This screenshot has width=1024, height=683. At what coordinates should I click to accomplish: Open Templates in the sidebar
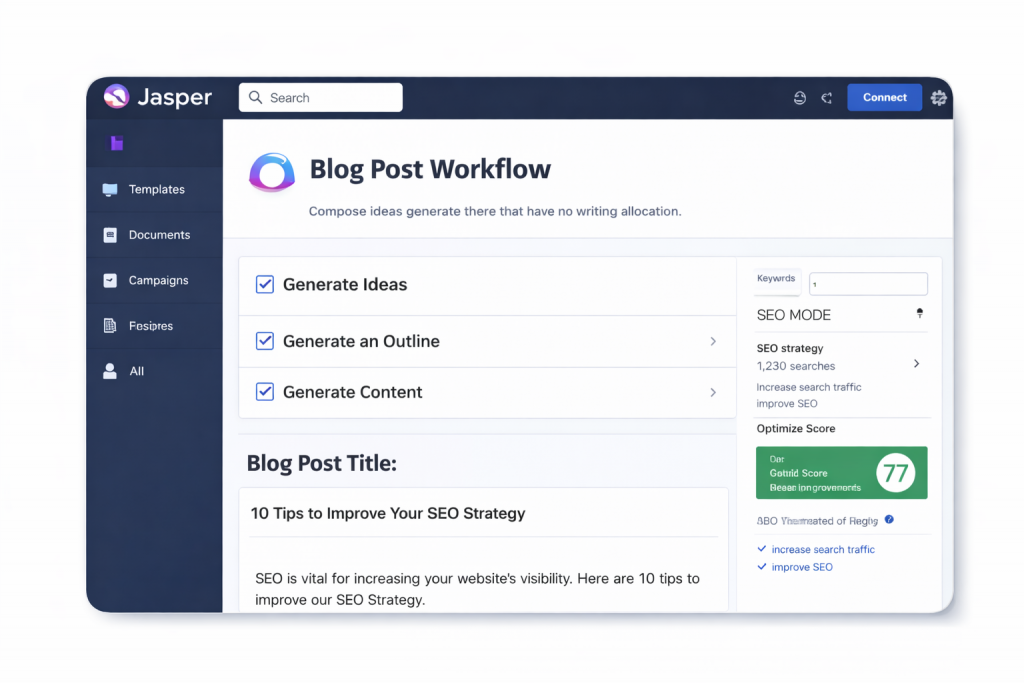point(156,190)
